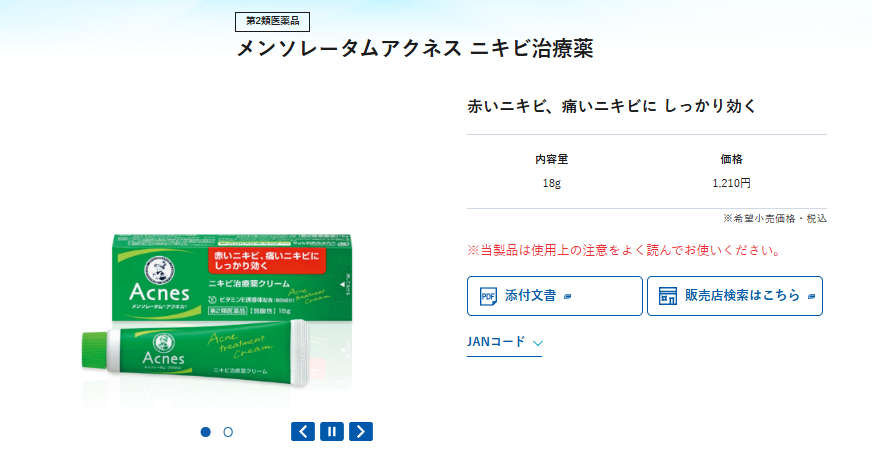The height and width of the screenshot is (454, 872).
Task: Click the 第2類医薬品 category badge
Action: pos(272,22)
